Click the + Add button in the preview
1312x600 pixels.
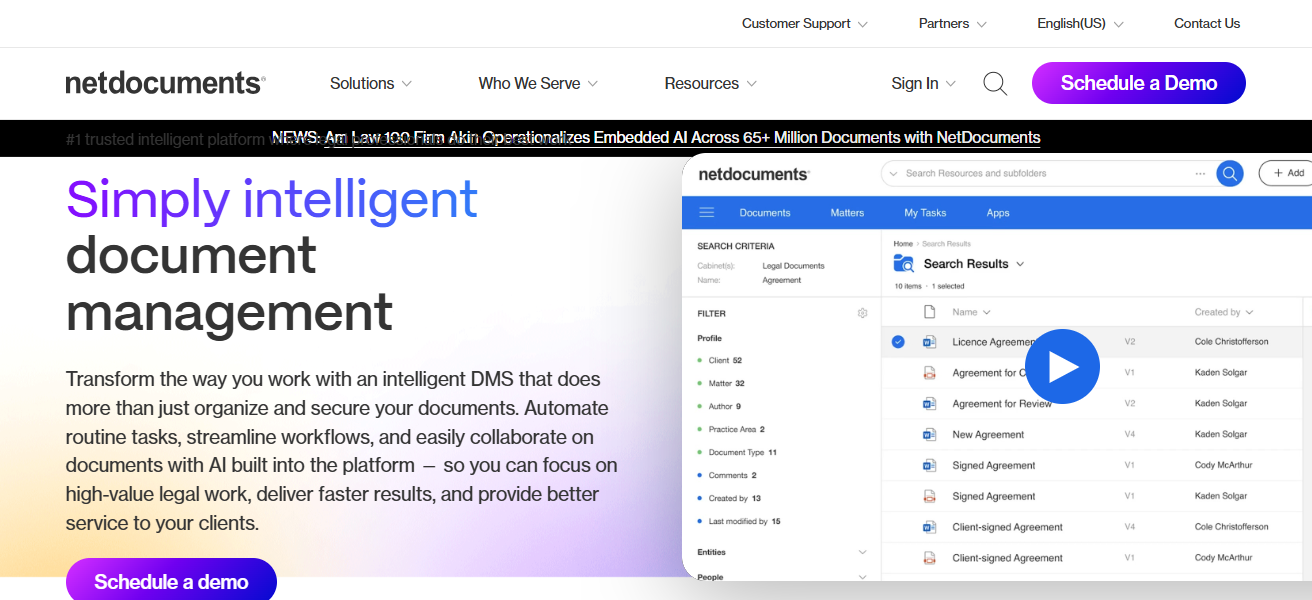pyautogui.click(x=1288, y=173)
